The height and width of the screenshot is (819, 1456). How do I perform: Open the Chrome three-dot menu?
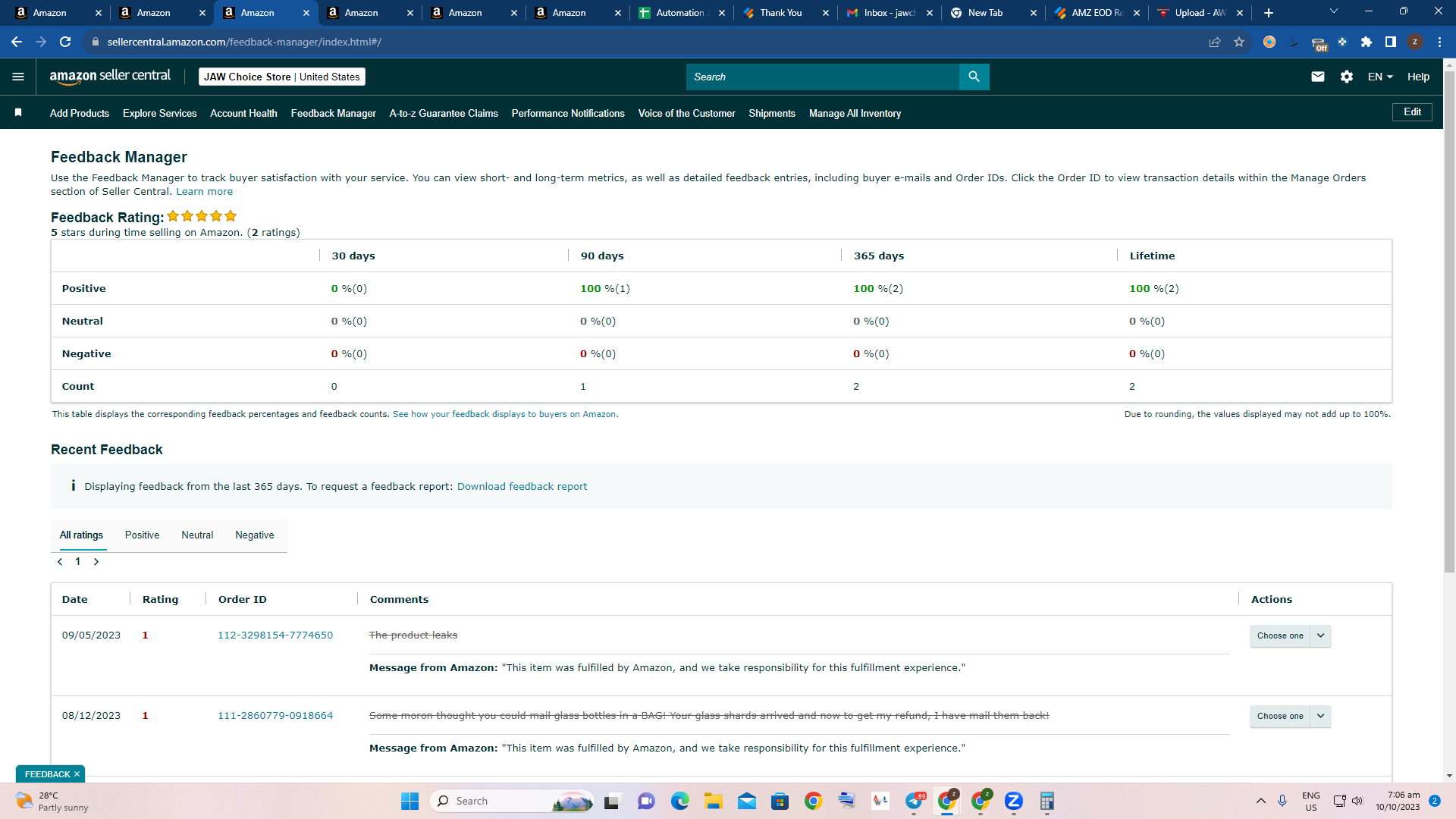click(1439, 42)
